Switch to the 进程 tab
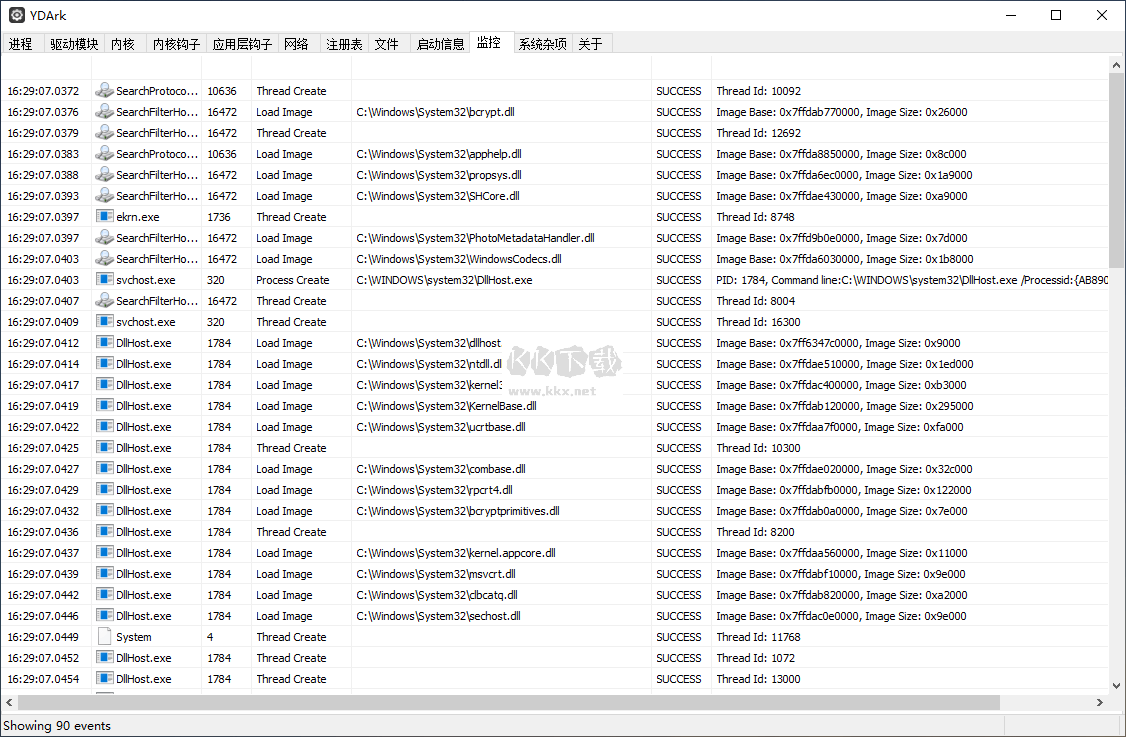Screen dimensions: 1126x737 [21, 44]
